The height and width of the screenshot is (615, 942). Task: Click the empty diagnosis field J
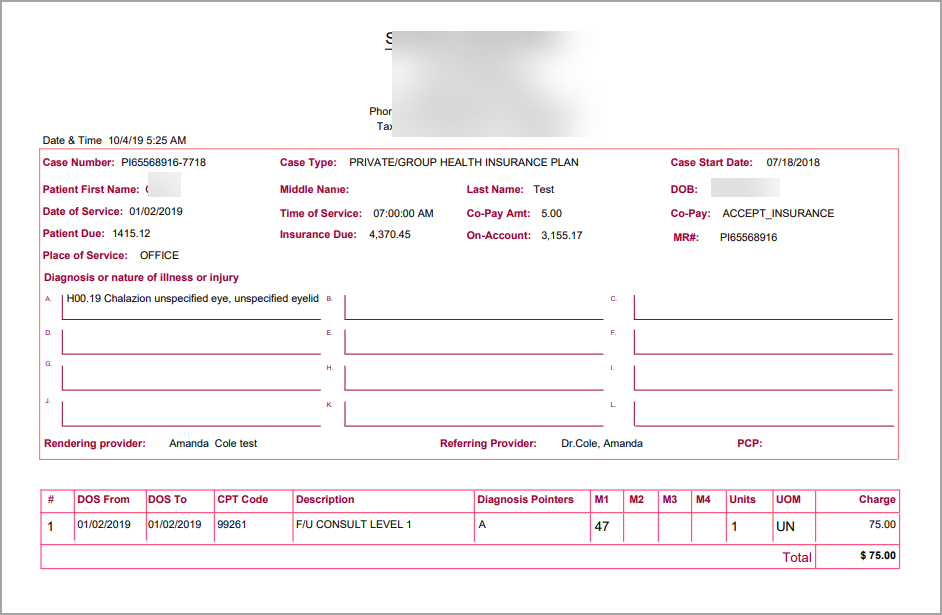click(191, 414)
